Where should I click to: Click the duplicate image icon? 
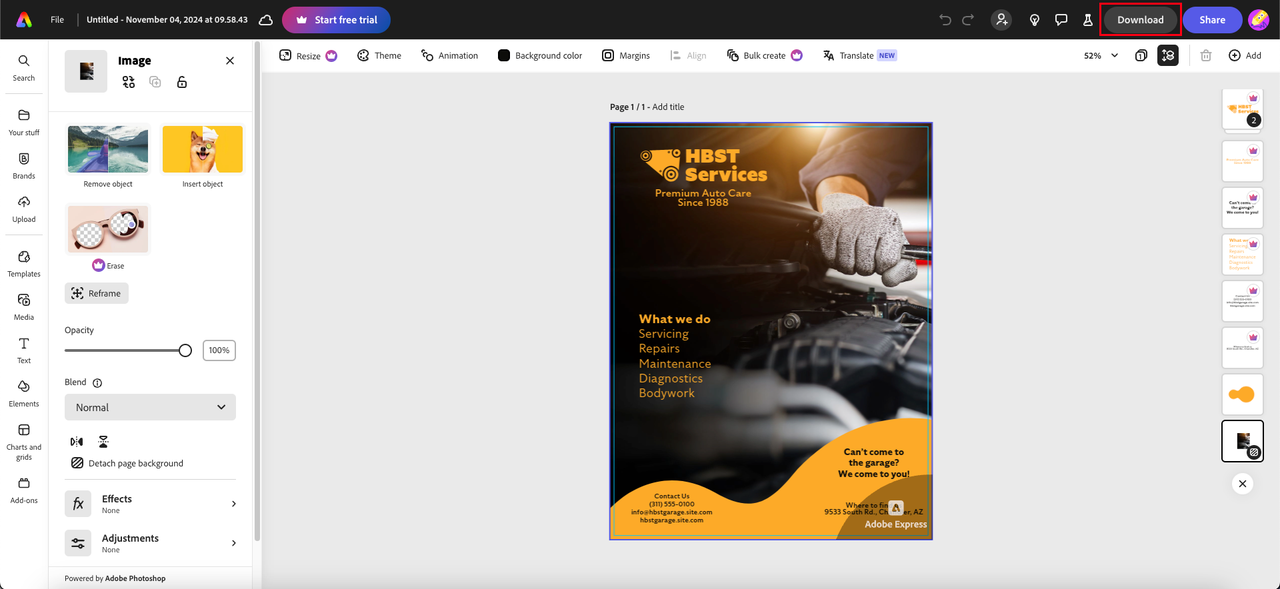point(155,82)
